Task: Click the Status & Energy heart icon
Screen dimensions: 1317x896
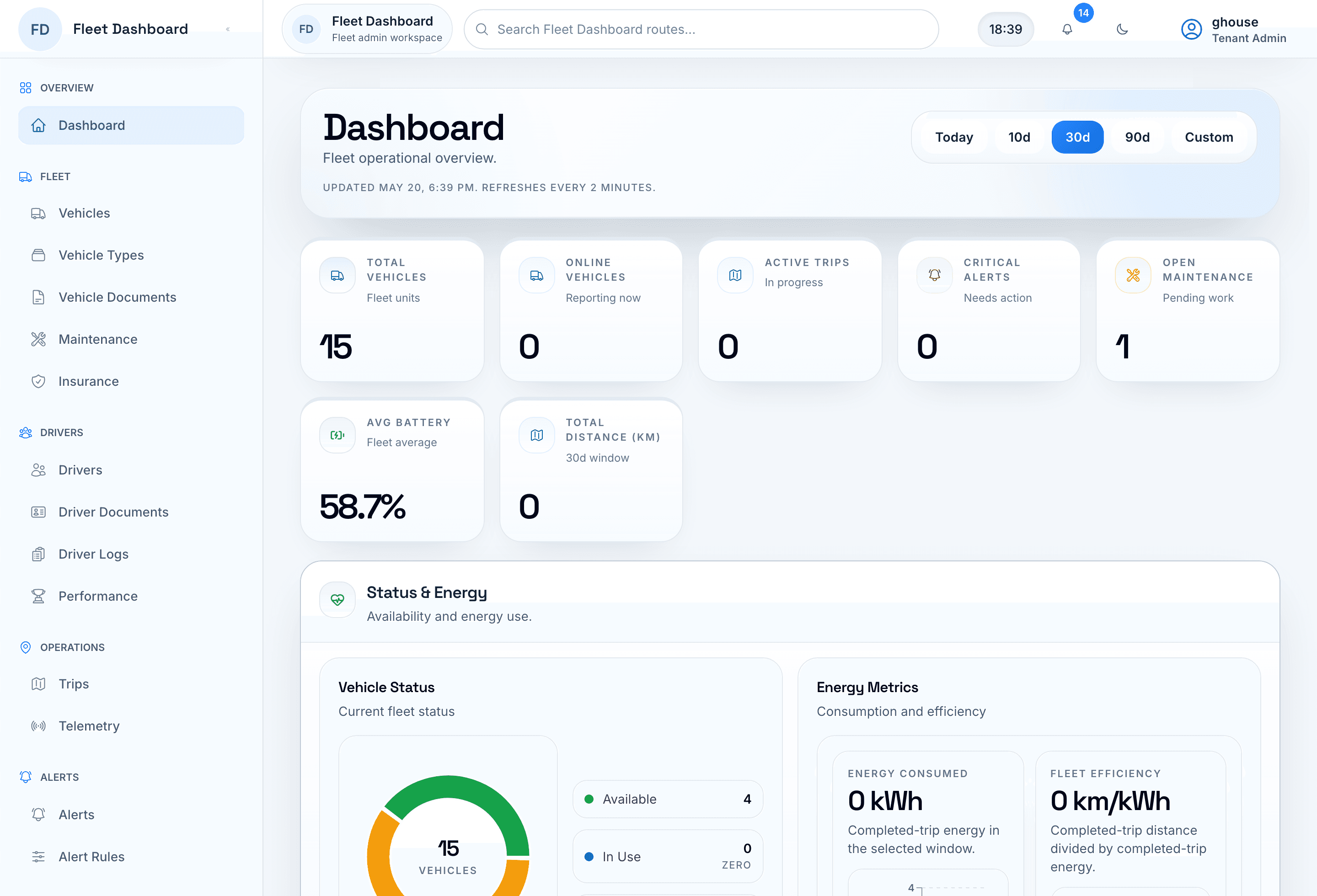Action: (337, 600)
